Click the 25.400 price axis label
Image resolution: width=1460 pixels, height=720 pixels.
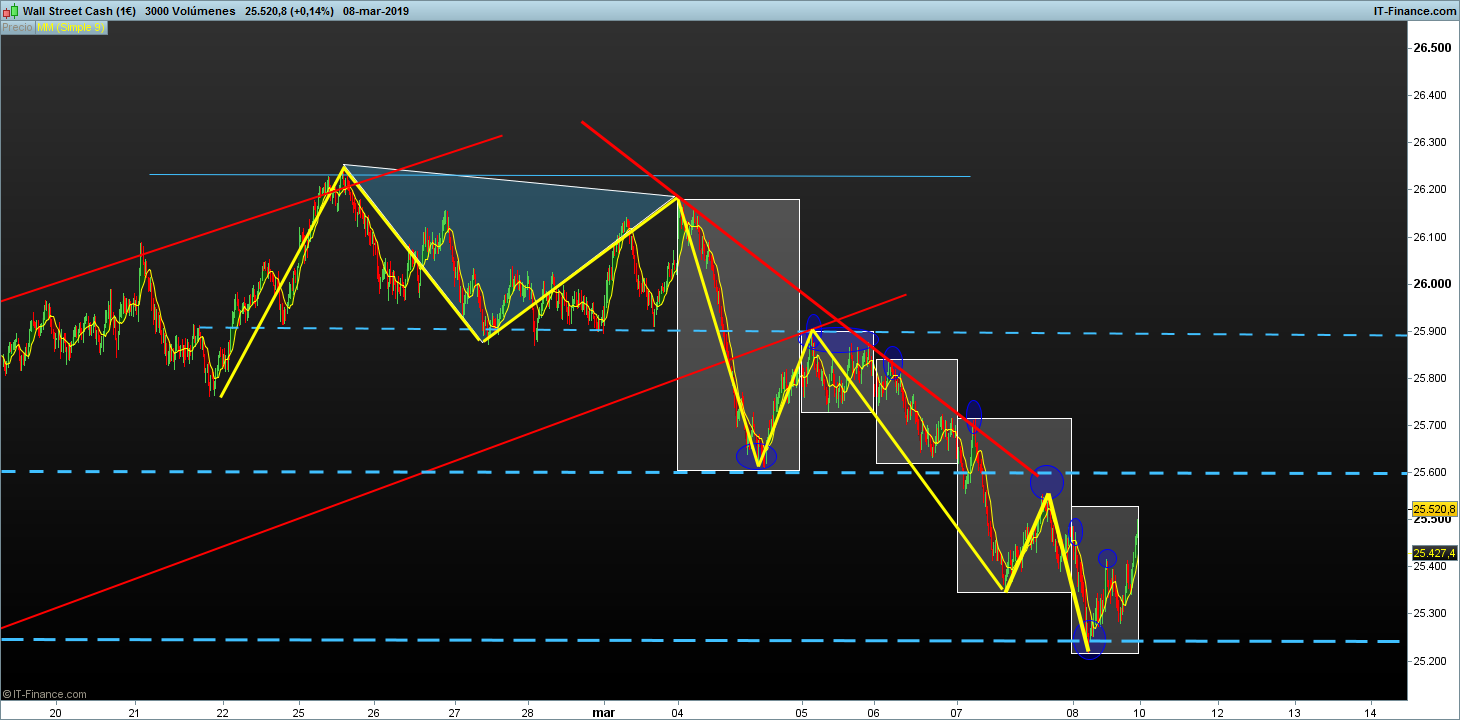pos(1432,566)
